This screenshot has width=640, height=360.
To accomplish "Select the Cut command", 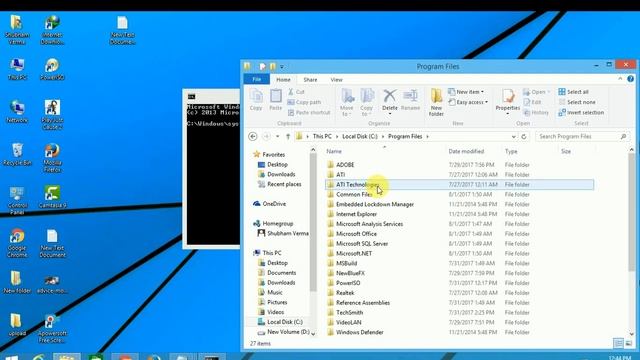I will pos(297,92).
